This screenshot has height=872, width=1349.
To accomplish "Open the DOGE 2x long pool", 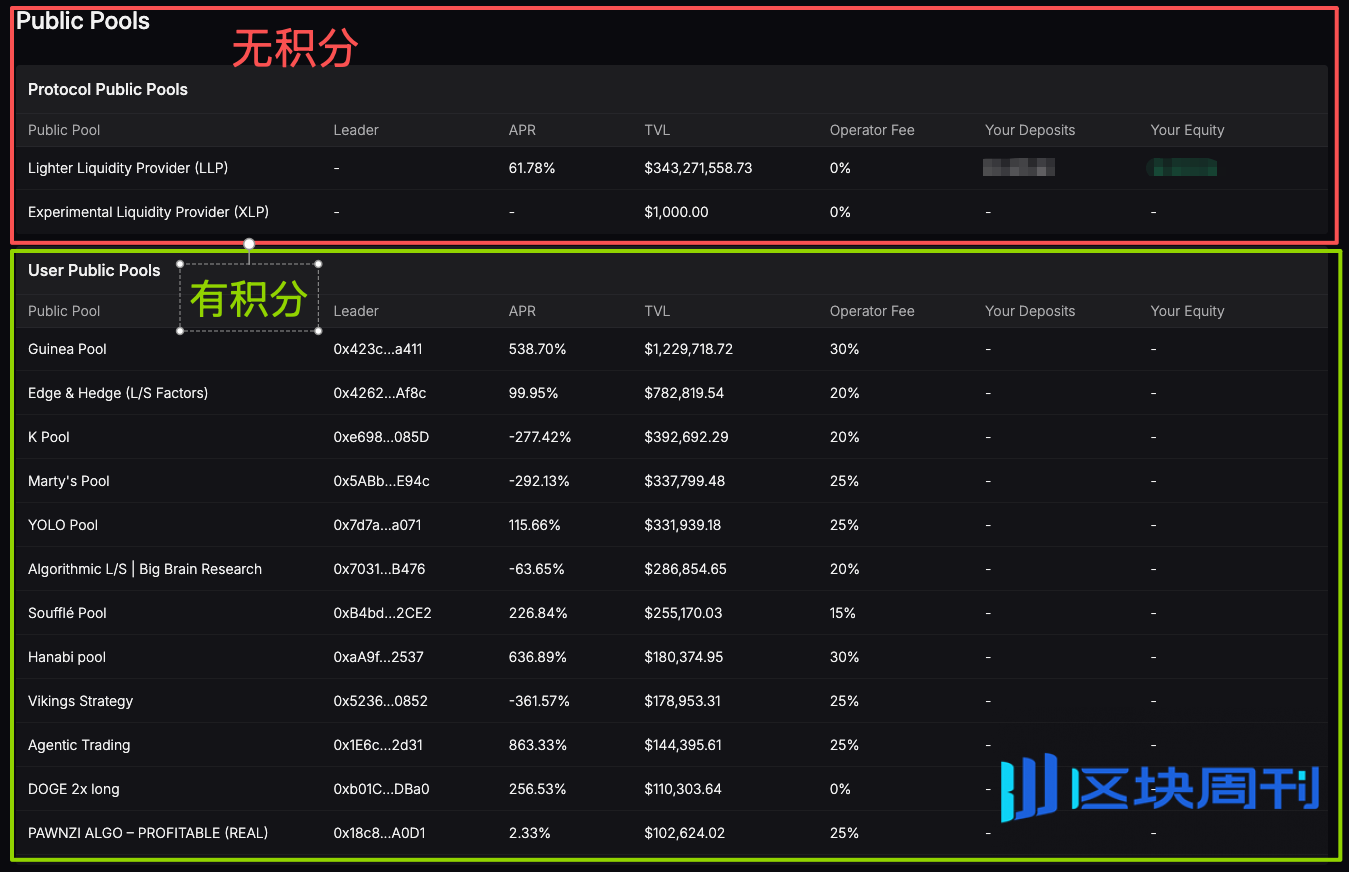I will tap(73, 789).
